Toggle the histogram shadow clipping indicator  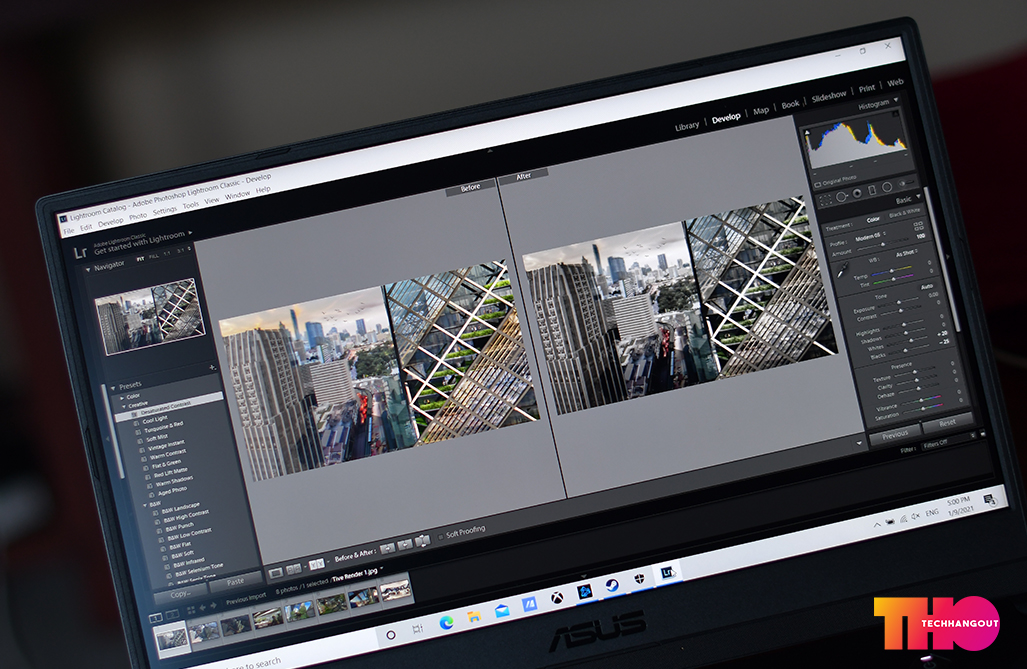pyautogui.click(x=808, y=133)
